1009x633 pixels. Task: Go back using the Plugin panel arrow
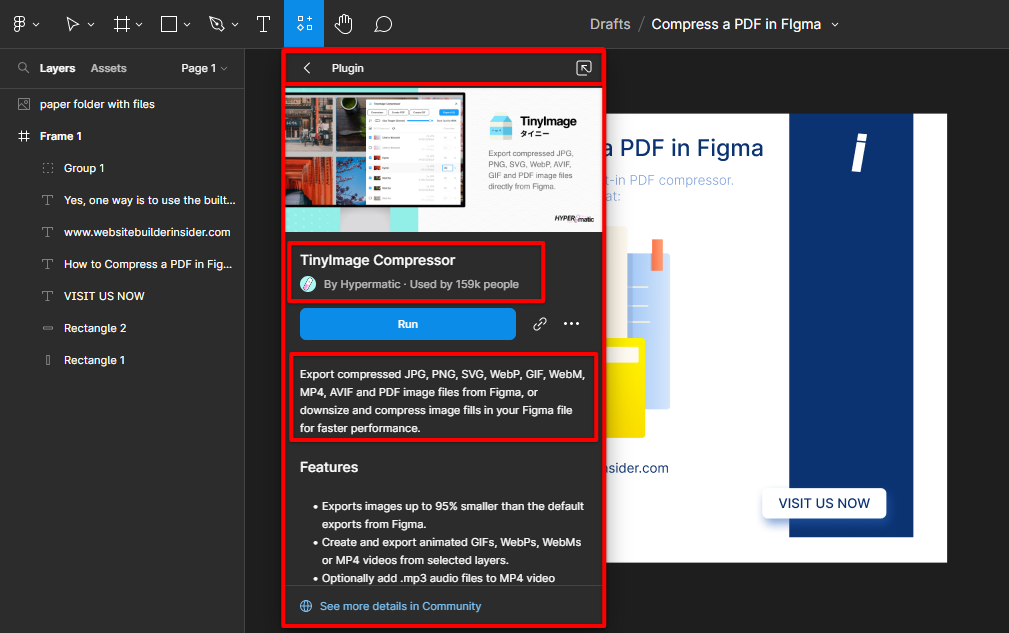(306, 68)
